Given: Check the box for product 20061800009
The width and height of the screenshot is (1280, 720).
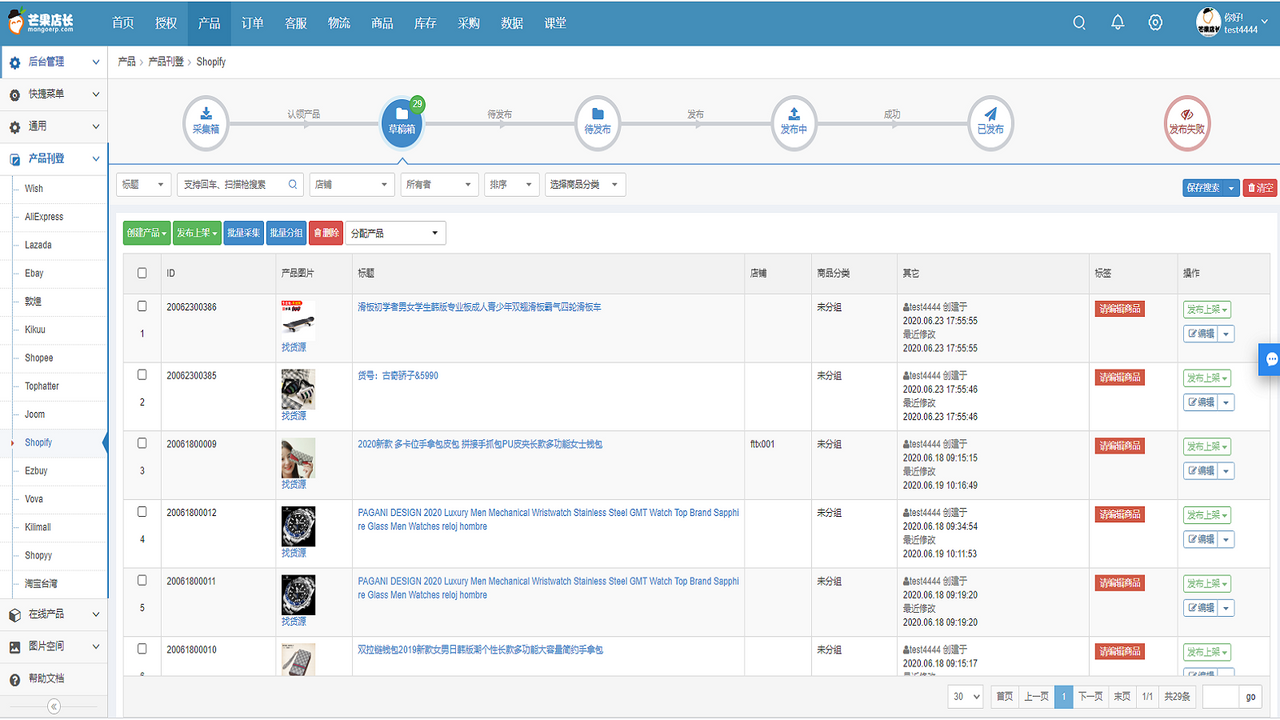Looking at the screenshot, I should [x=142, y=443].
